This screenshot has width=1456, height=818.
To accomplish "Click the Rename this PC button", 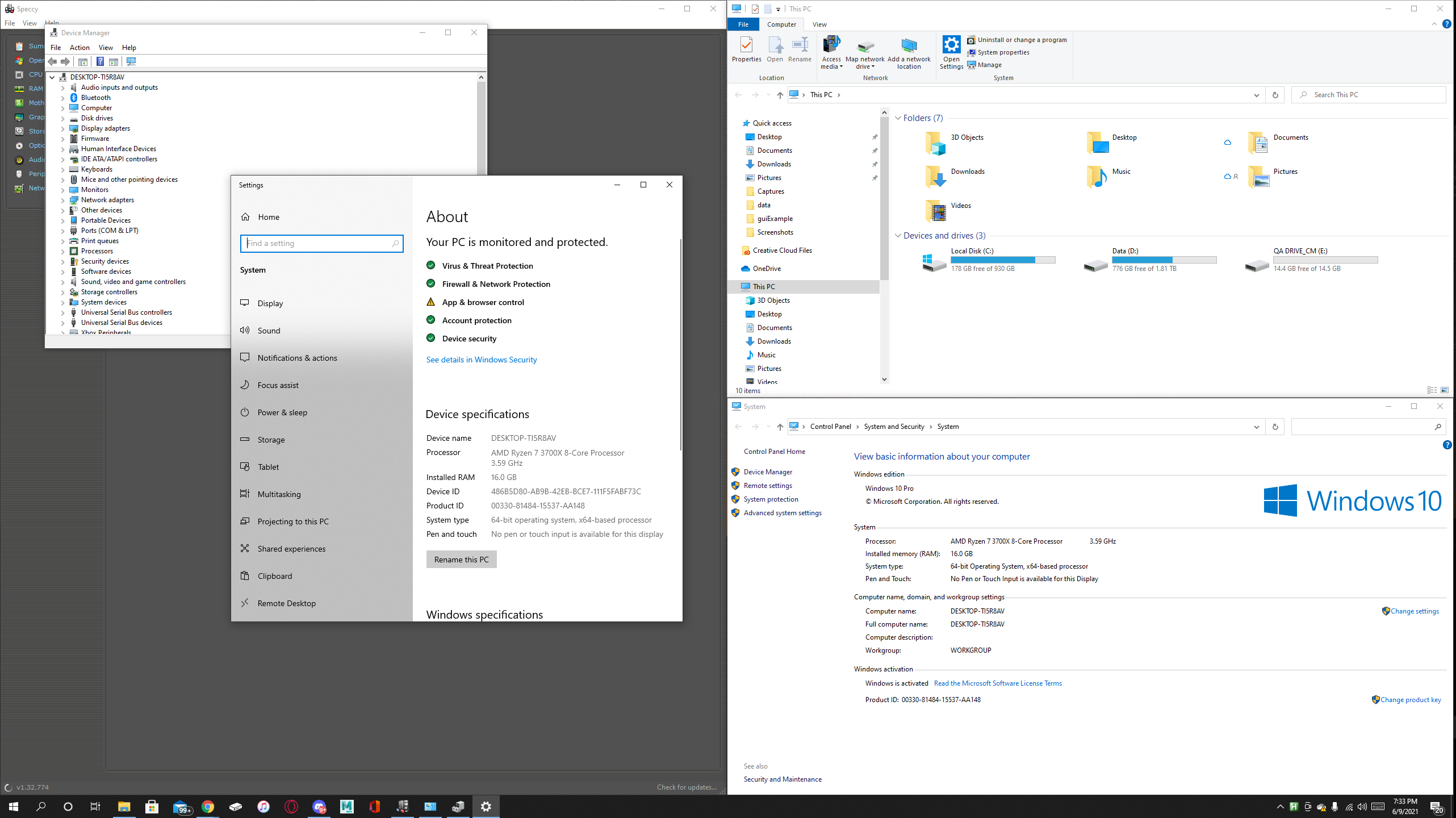I will pos(461,559).
